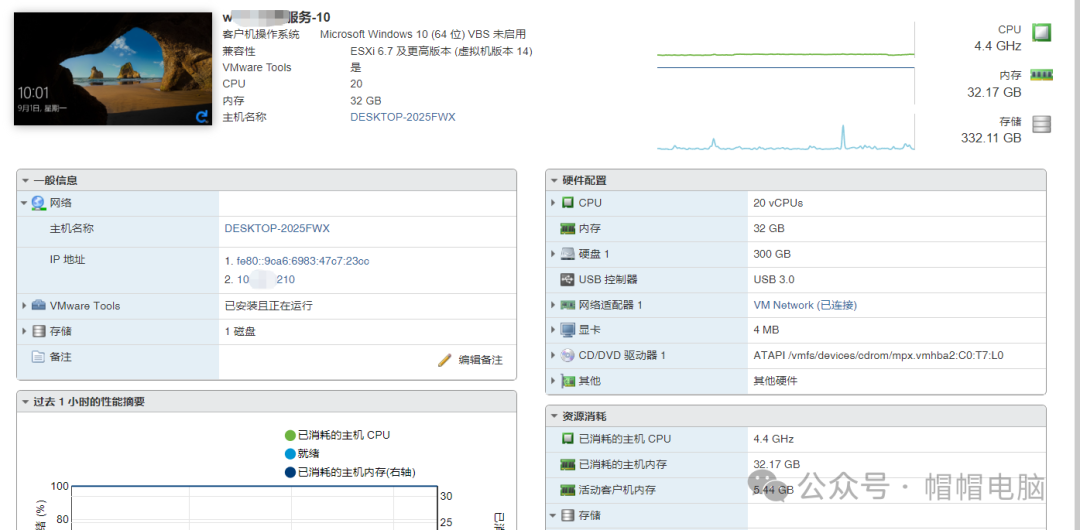Click the IPv6 address fe80::9ca6:6983:47c7:23cc
The width and height of the screenshot is (1080, 530).
click(303, 261)
